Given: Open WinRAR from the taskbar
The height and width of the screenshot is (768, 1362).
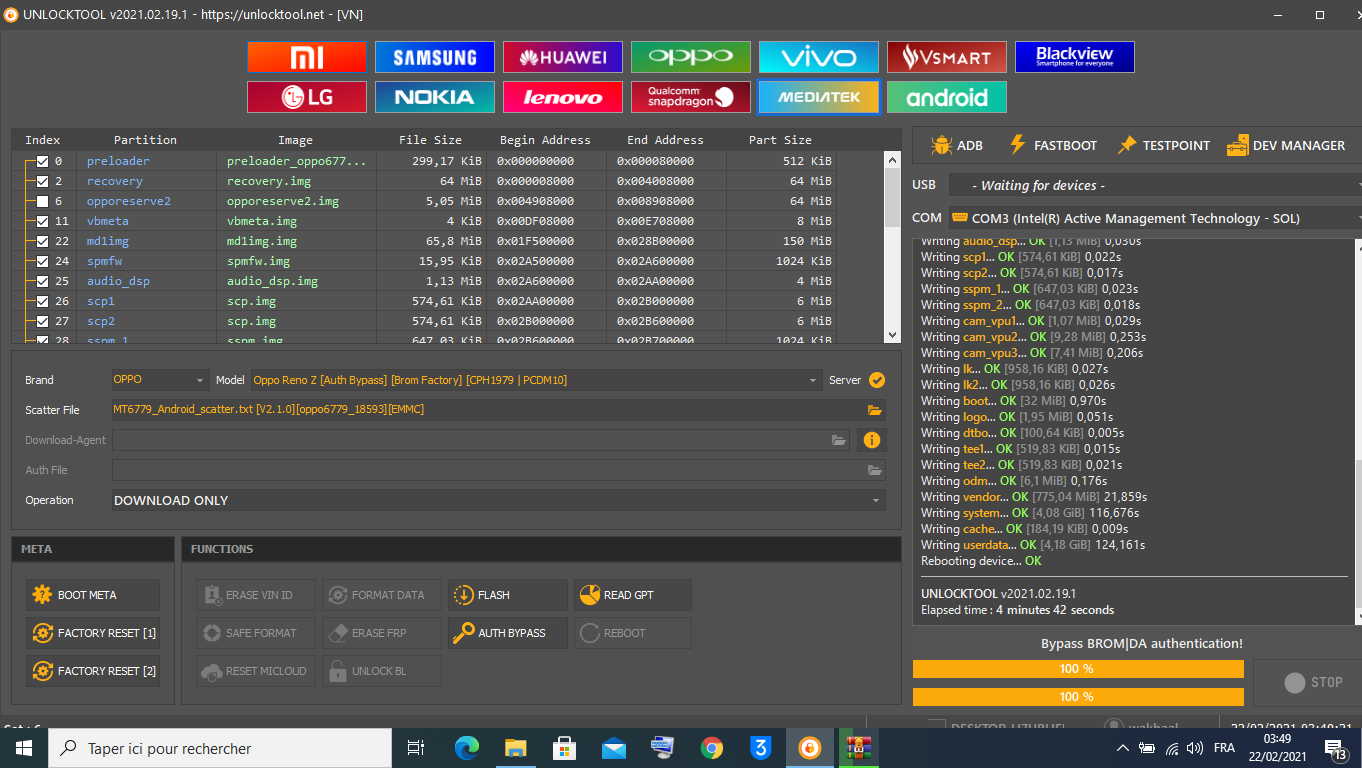Looking at the screenshot, I should click(859, 747).
